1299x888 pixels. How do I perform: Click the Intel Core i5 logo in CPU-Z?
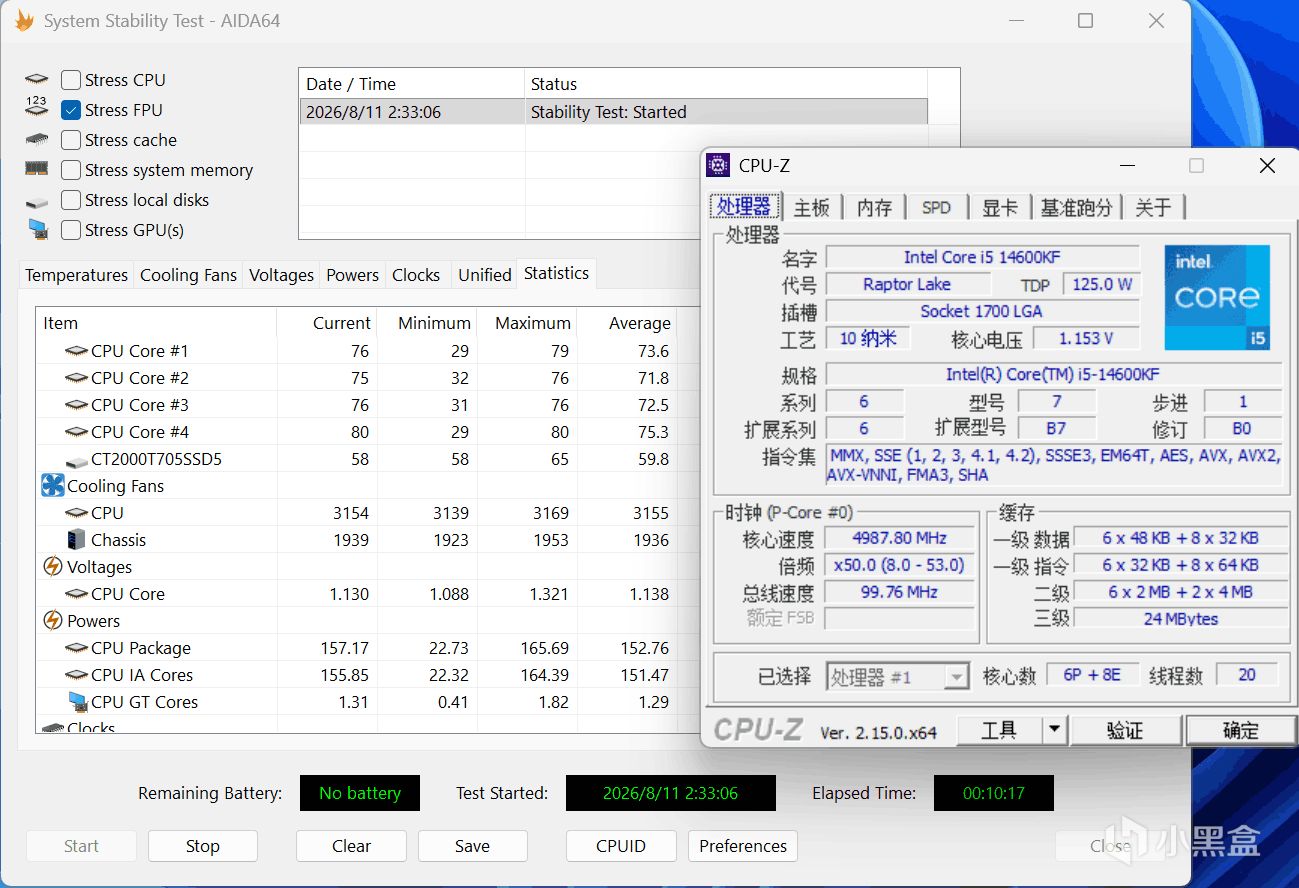(1217, 297)
